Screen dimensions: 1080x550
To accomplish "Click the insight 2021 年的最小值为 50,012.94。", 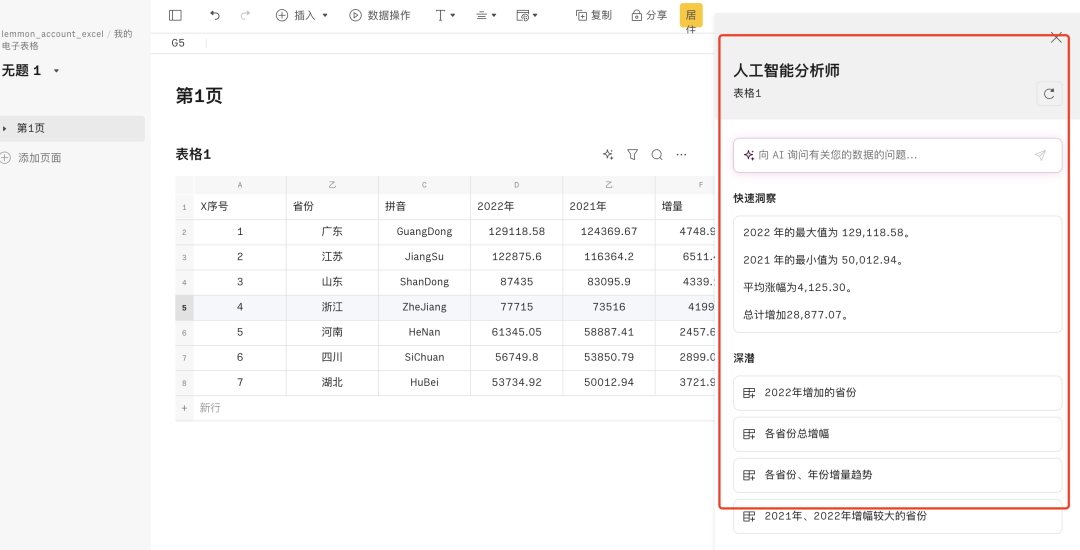I will tap(823, 260).
